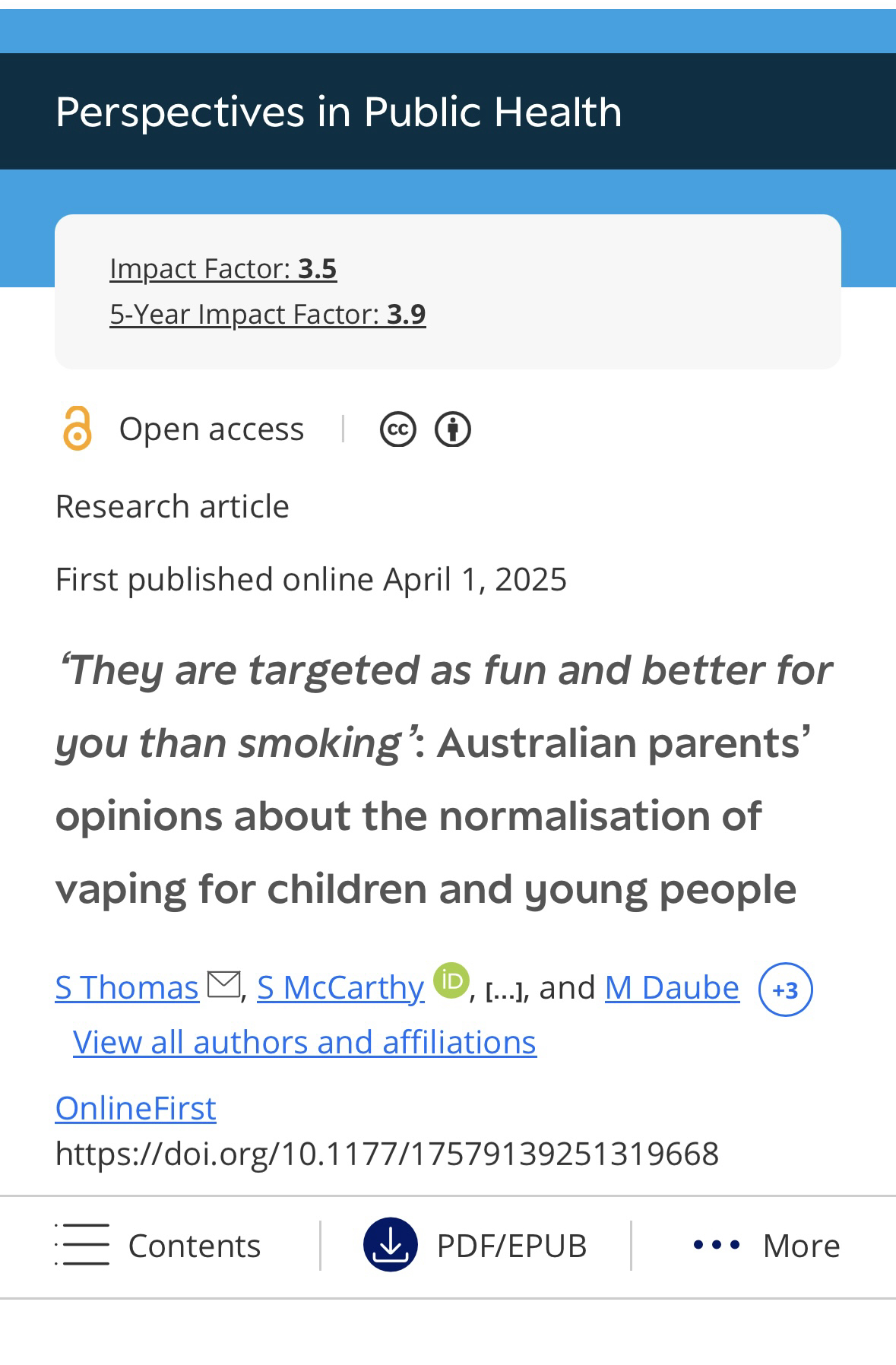The image size is (896, 1365).
Task: Click the Perspectives in Public Health journal title
Action: pyautogui.click(x=339, y=112)
